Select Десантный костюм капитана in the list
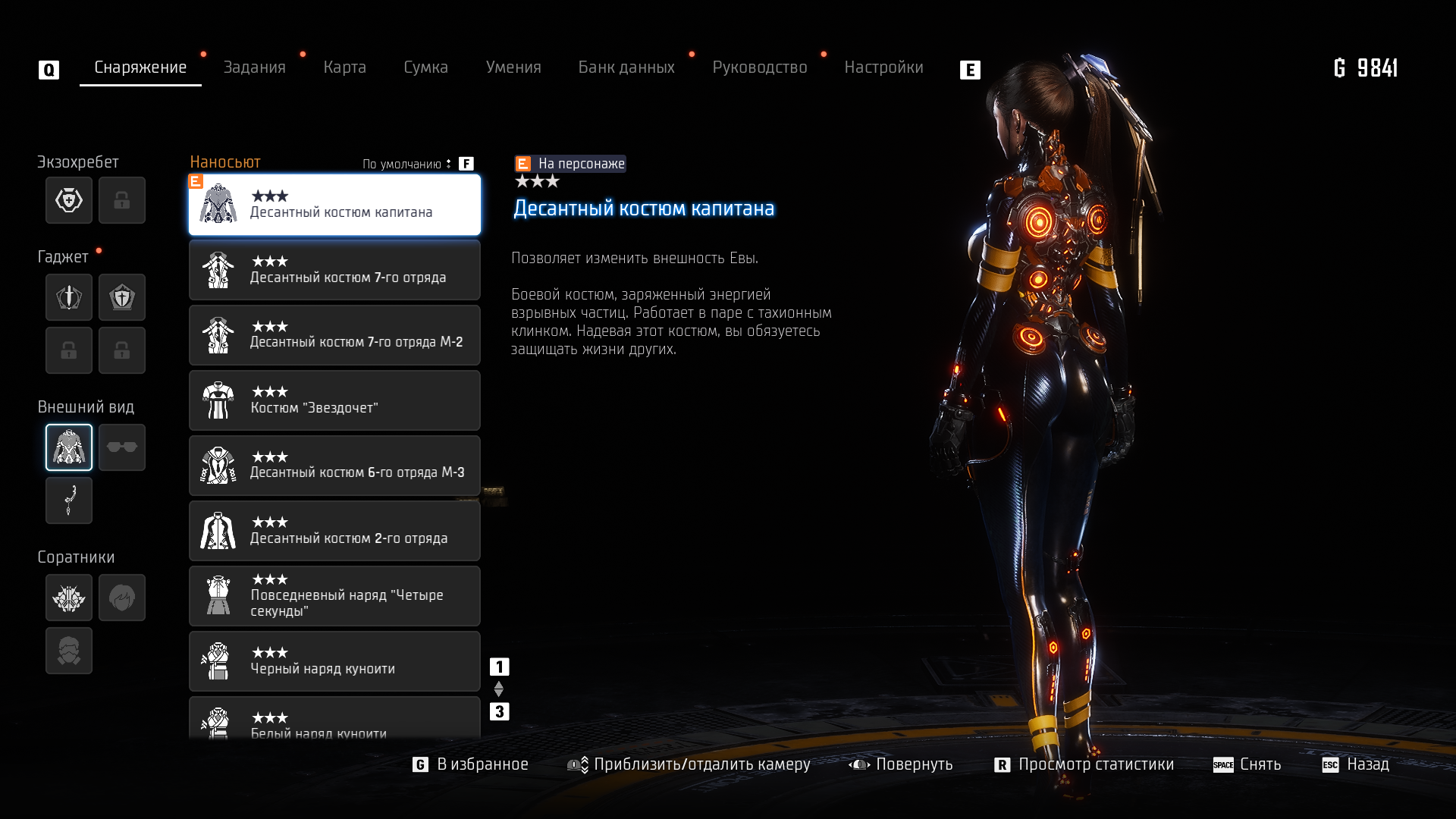This screenshot has height=819, width=1456. (334, 205)
